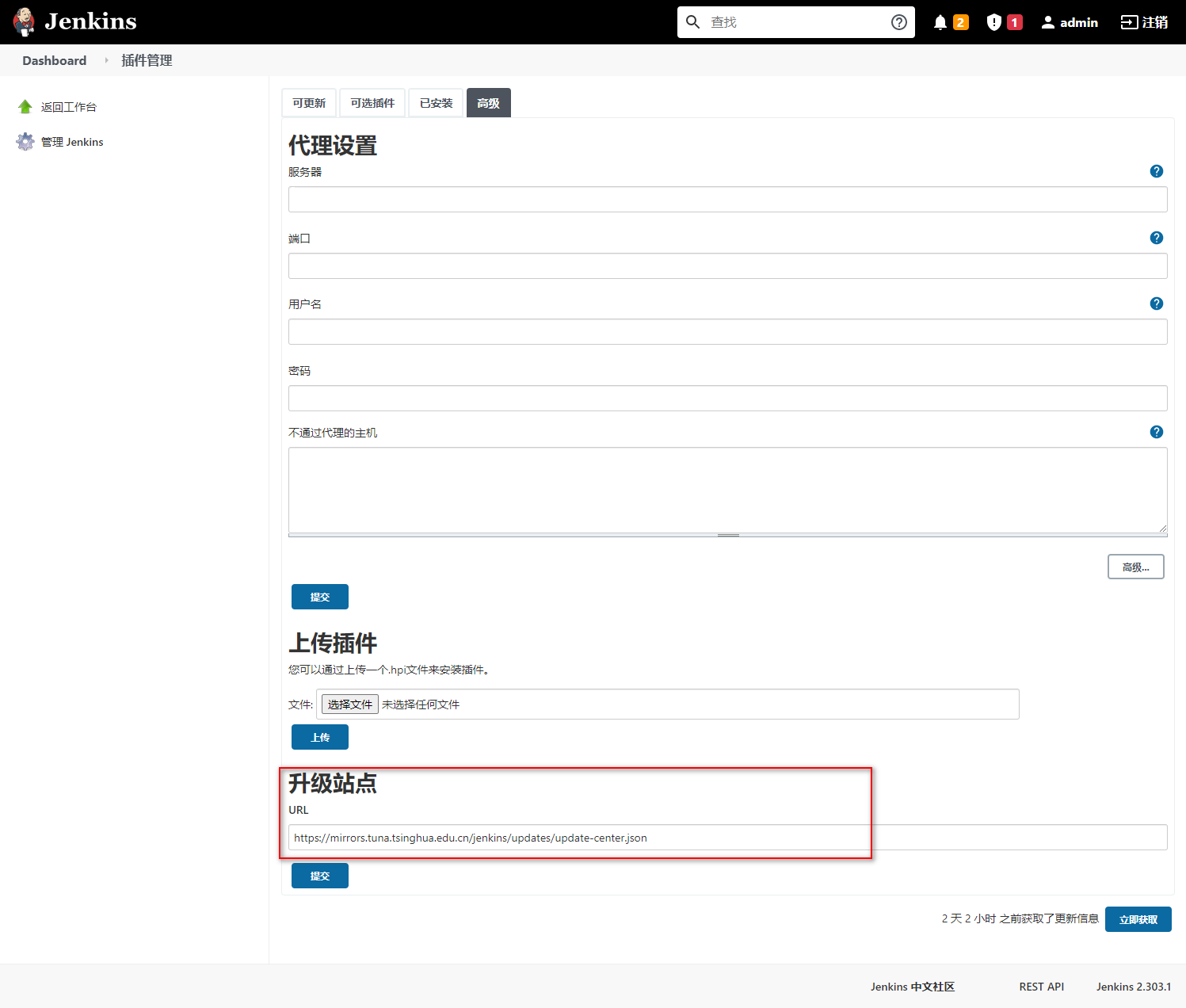The height and width of the screenshot is (1008, 1186).
Task: Open the Jenkins 中文社区 footer link
Action: point(913,987)
